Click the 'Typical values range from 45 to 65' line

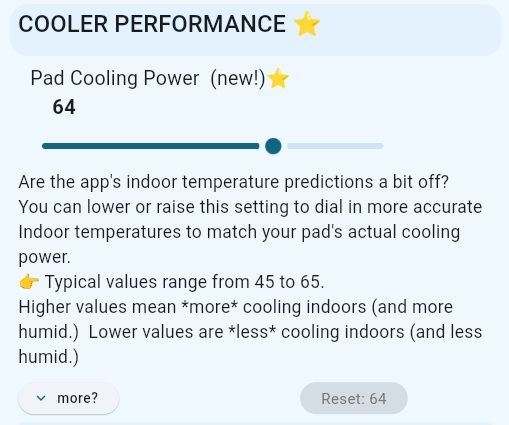(184, 282)
